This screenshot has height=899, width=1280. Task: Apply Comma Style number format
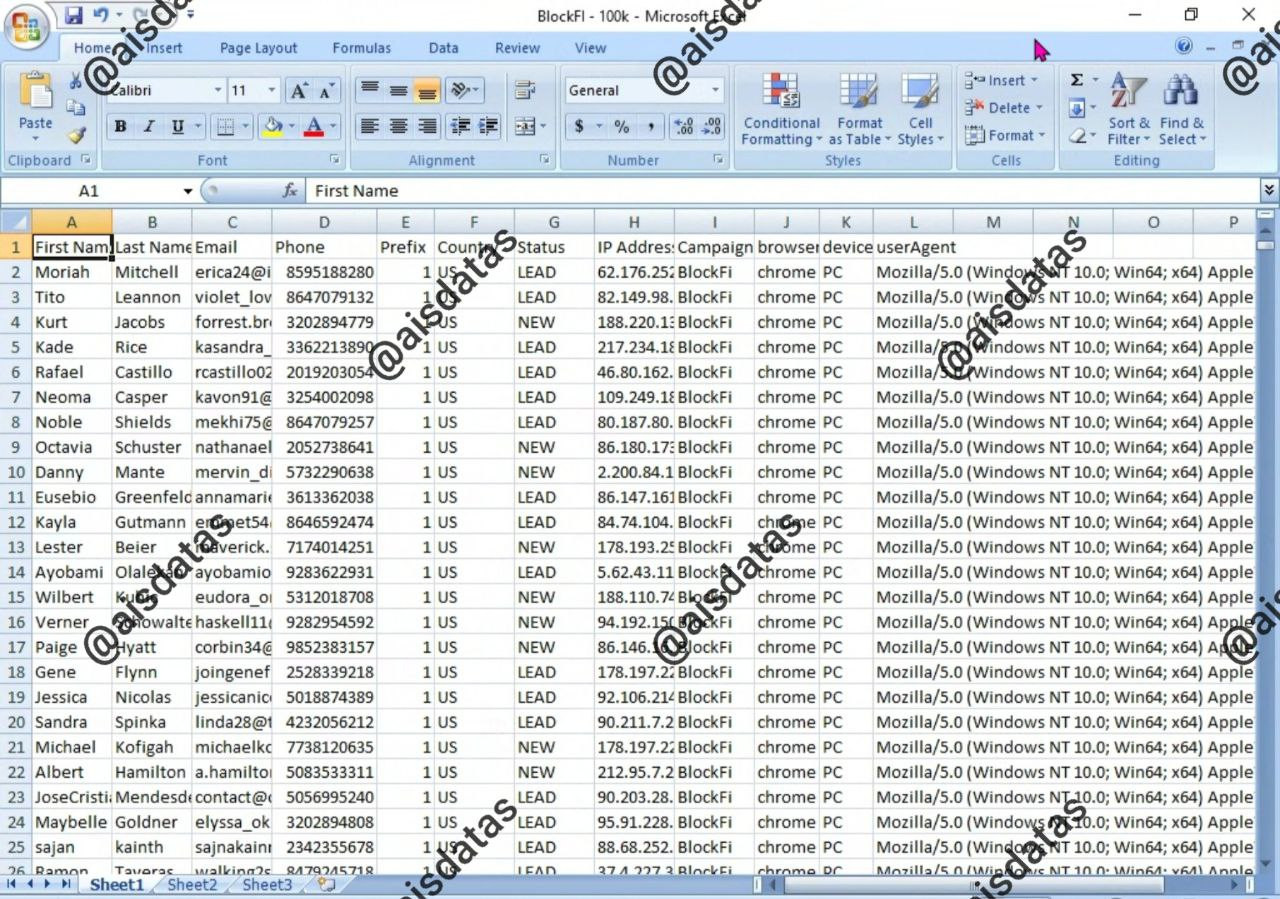(x=651, y=126)
